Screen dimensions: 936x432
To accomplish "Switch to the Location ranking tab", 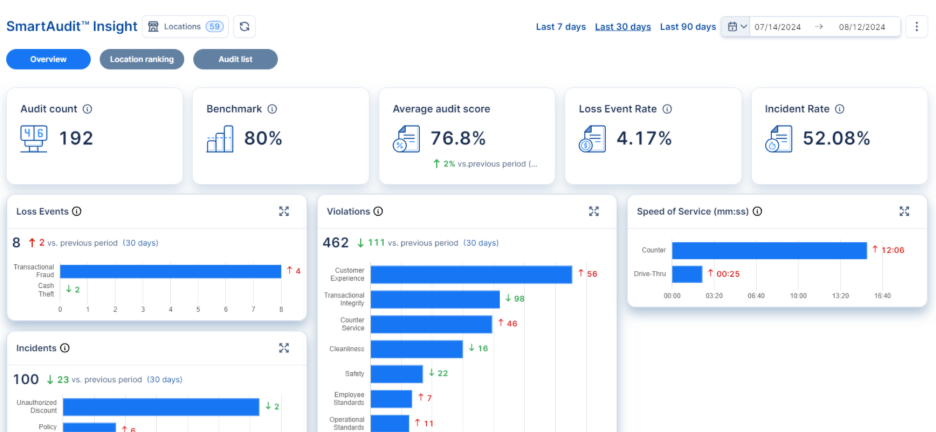I will tap(141, 59).
